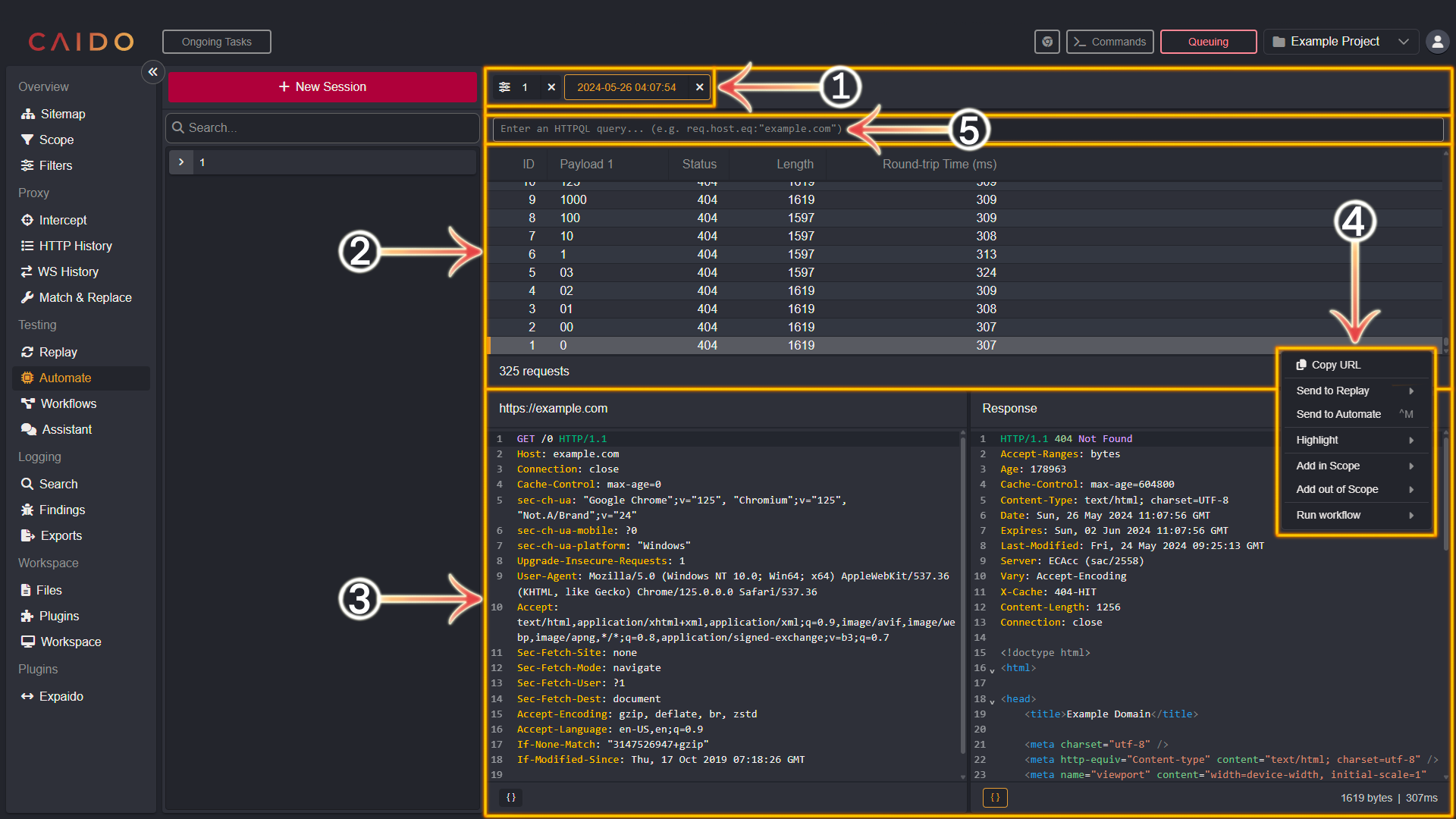Choose Copy URL from context menu
The width and height of the screenshot is (1456, 819).
pos(1354,365)
